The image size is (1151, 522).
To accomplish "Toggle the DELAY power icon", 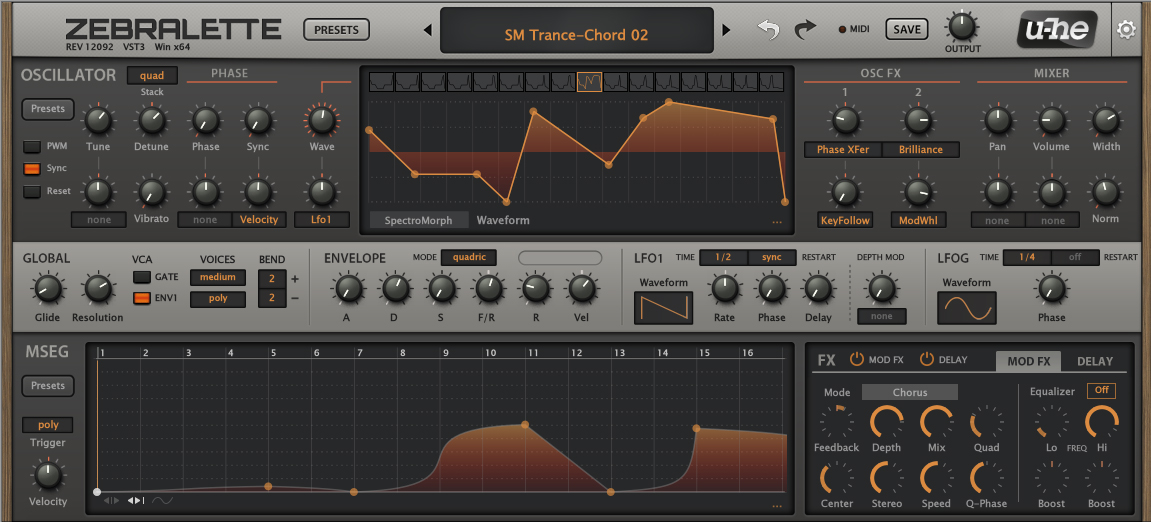I will point(926,360).
